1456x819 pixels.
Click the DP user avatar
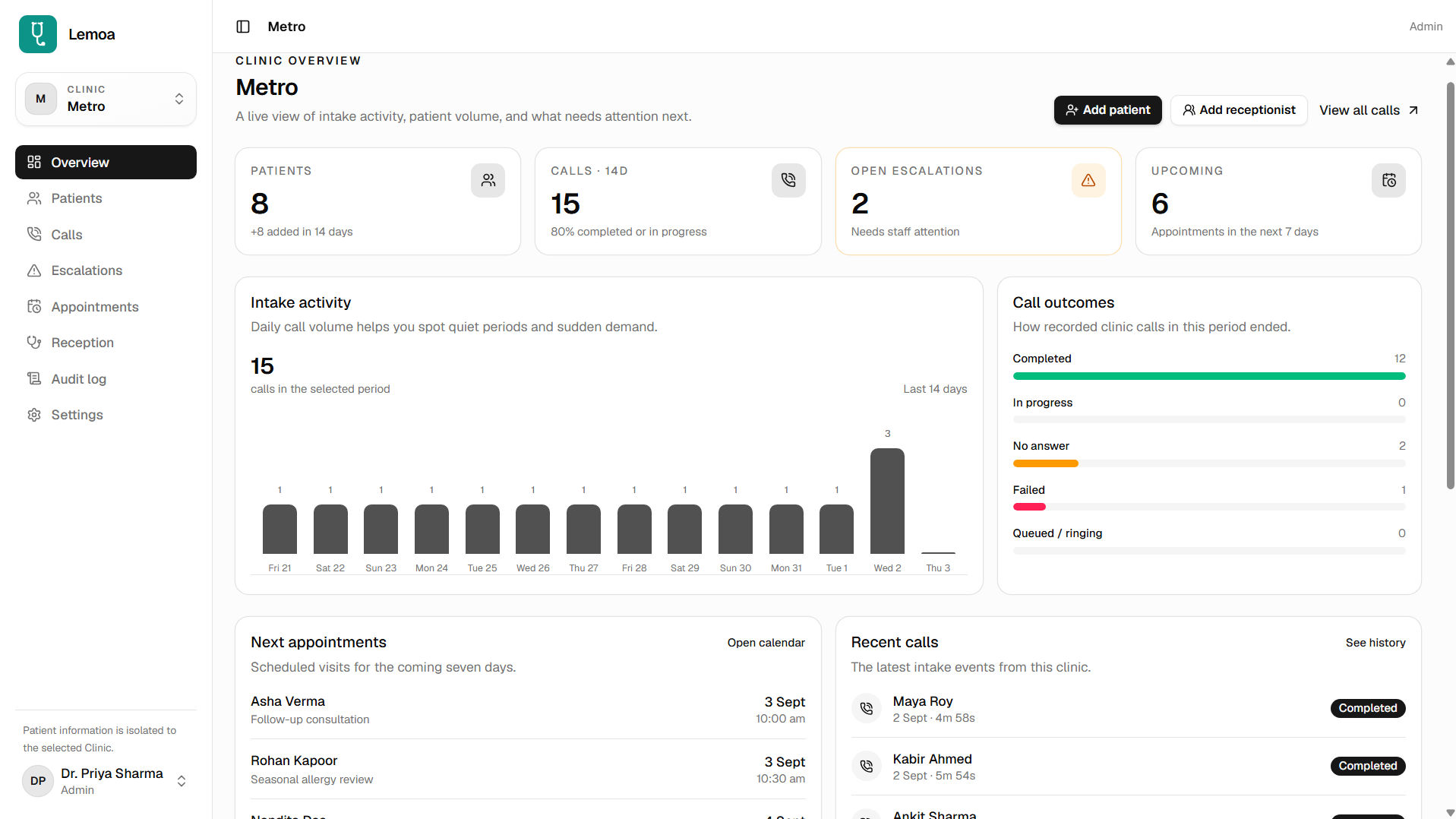tap(38, 781)
